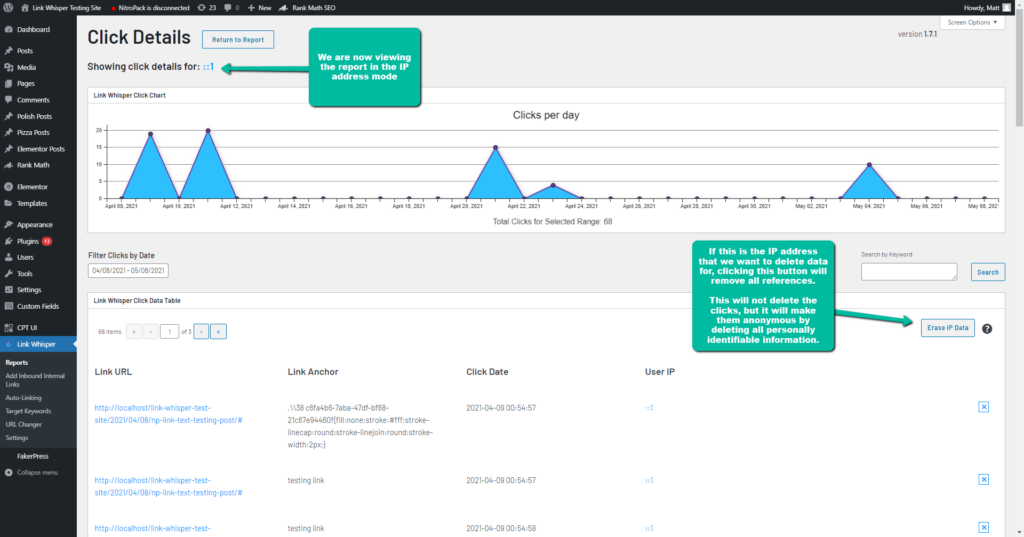Open the comments bubble in admin bar
This screenshot has height=537, width=1024.
click(x=231, y=8)
